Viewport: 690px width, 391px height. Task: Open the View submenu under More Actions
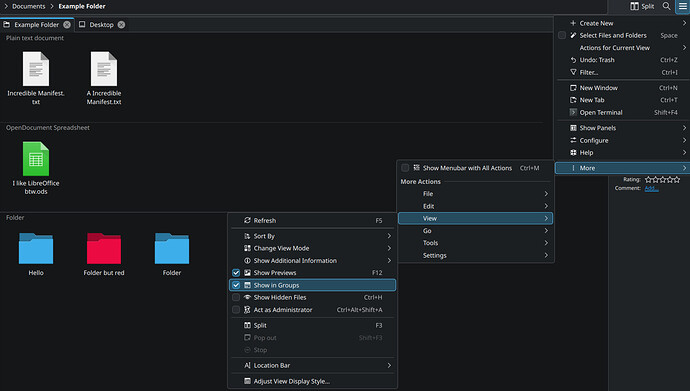pyautogui.click(x=476, y=218)
